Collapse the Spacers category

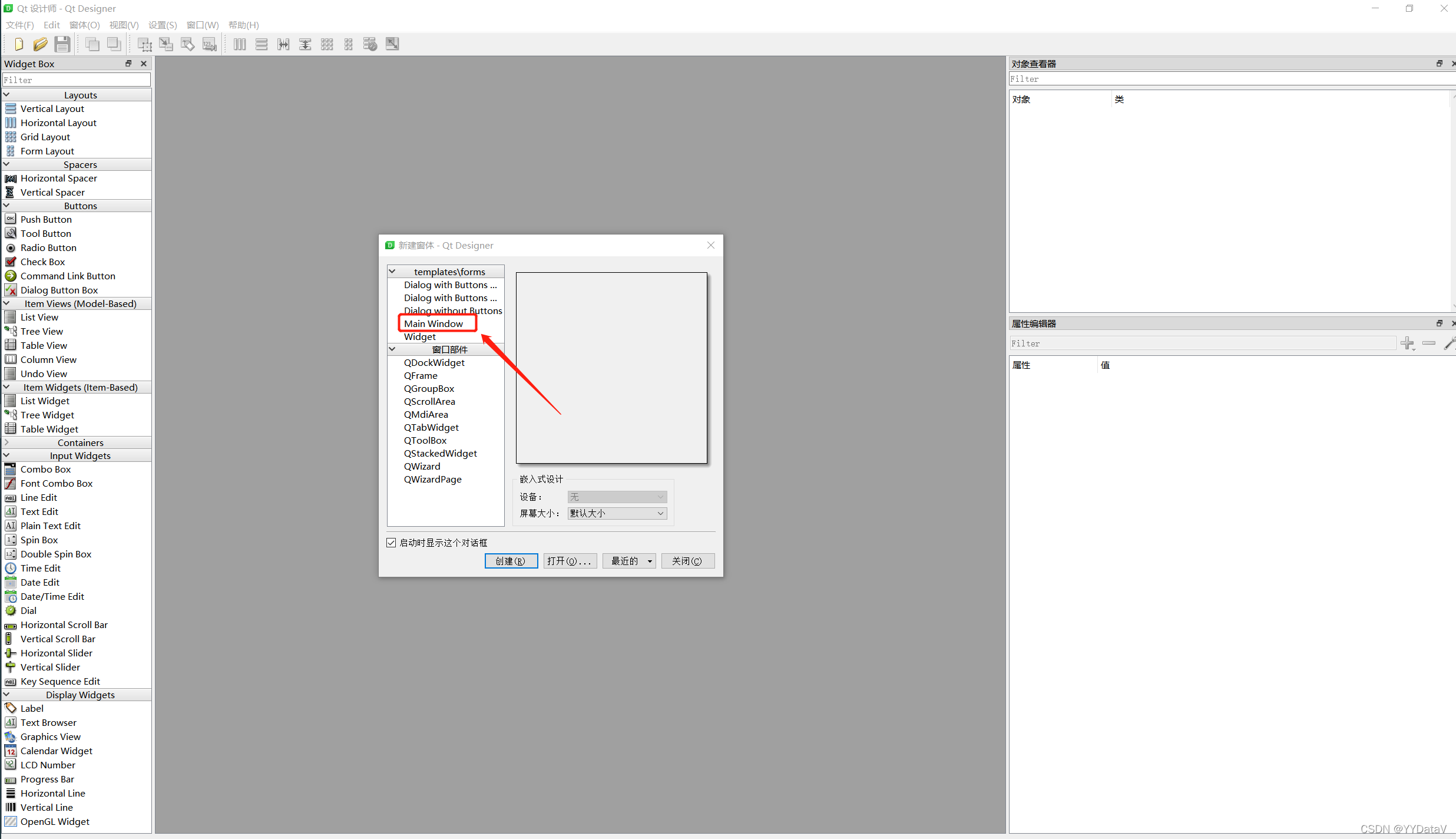coord(6,164)
